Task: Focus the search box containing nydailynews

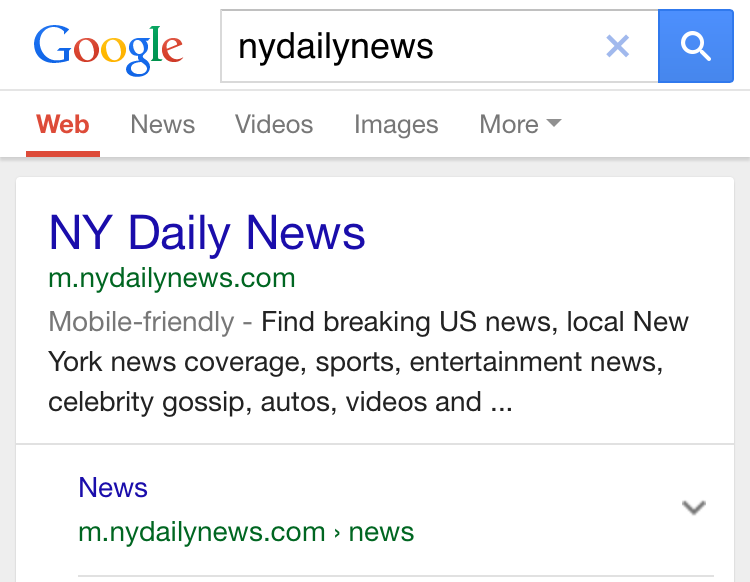Action: [439, 46]
